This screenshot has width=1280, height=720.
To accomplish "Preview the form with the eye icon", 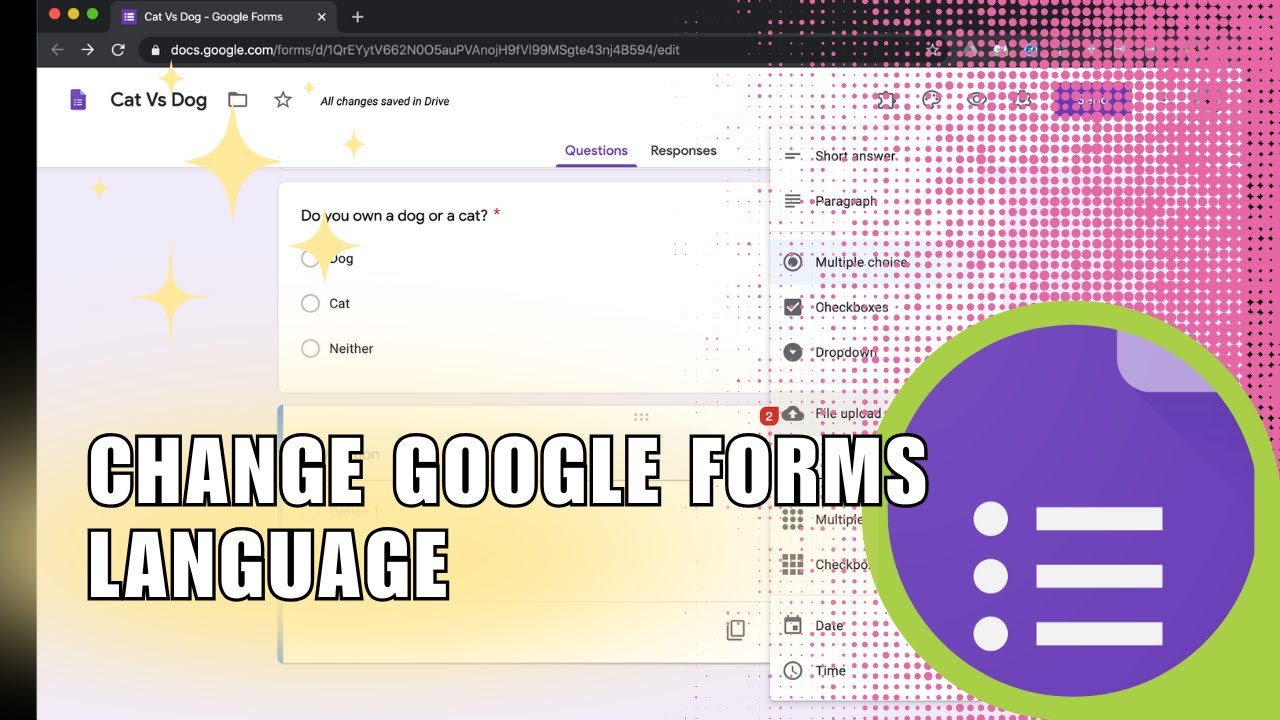I will [x=977, y=100].
